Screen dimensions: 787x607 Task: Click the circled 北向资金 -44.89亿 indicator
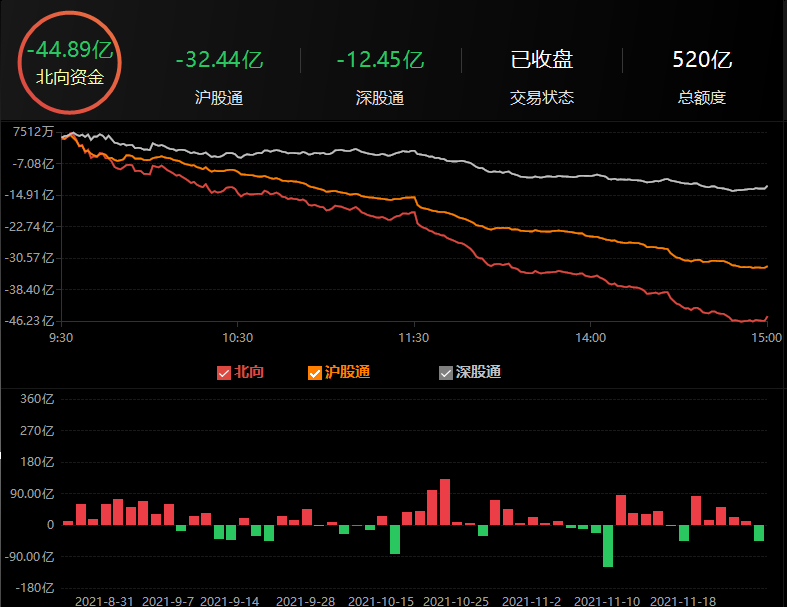pos(69,62)
